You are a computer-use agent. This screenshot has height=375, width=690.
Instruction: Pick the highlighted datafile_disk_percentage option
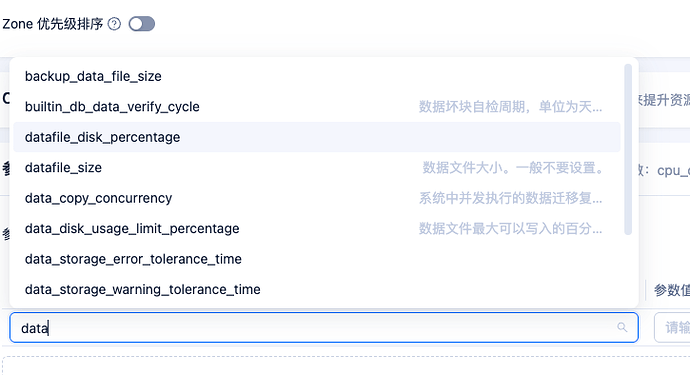pyautogui.click(x=317, y=137)
